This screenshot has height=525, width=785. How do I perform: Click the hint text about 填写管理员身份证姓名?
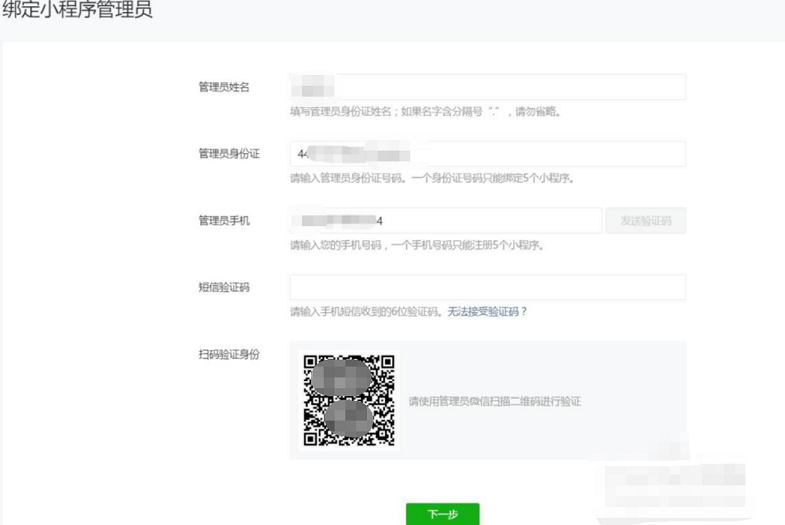(x=425, y=112)
